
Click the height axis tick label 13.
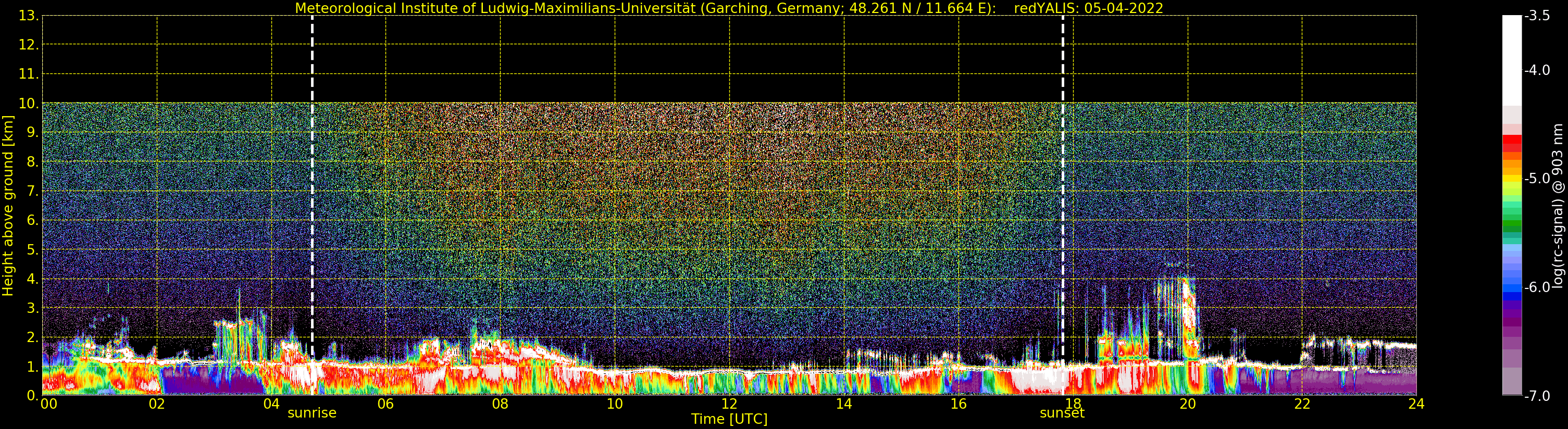coord(28,16)
